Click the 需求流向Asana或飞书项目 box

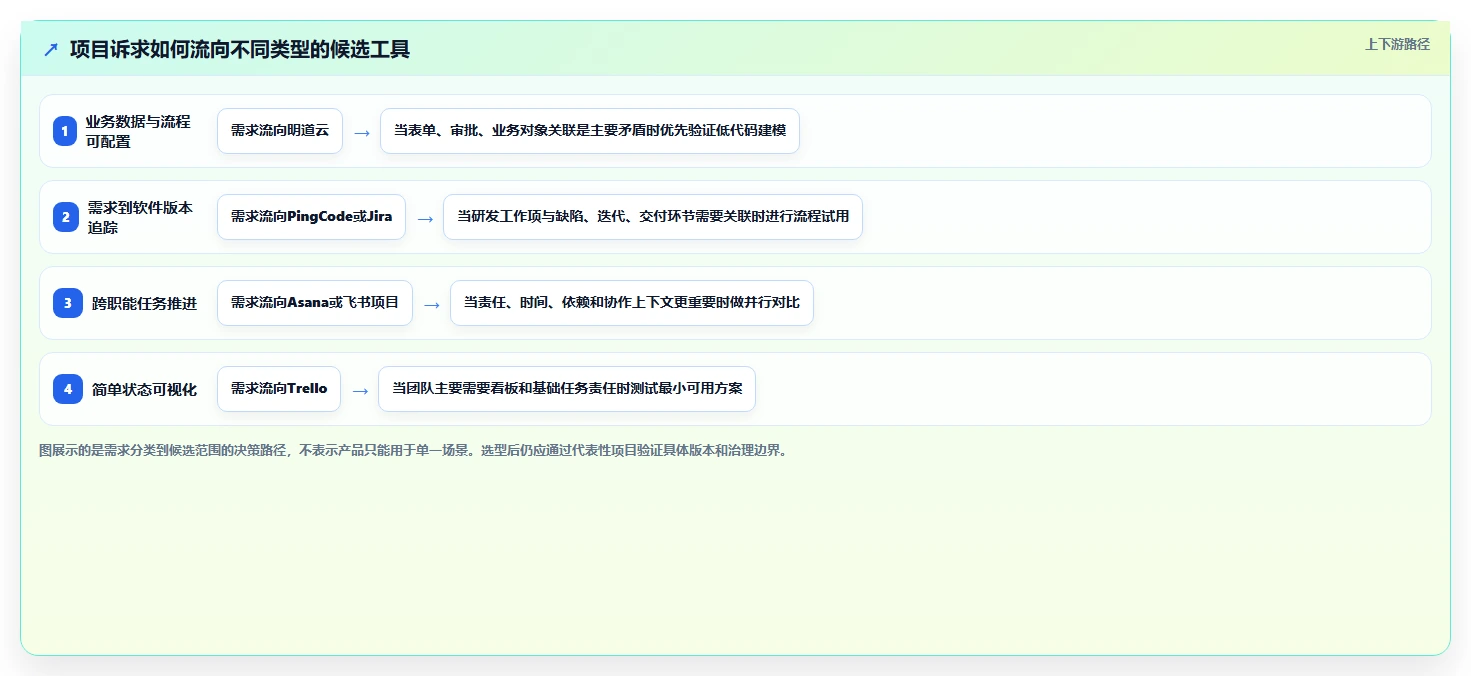pyautogui.click(x=315, y=303)
